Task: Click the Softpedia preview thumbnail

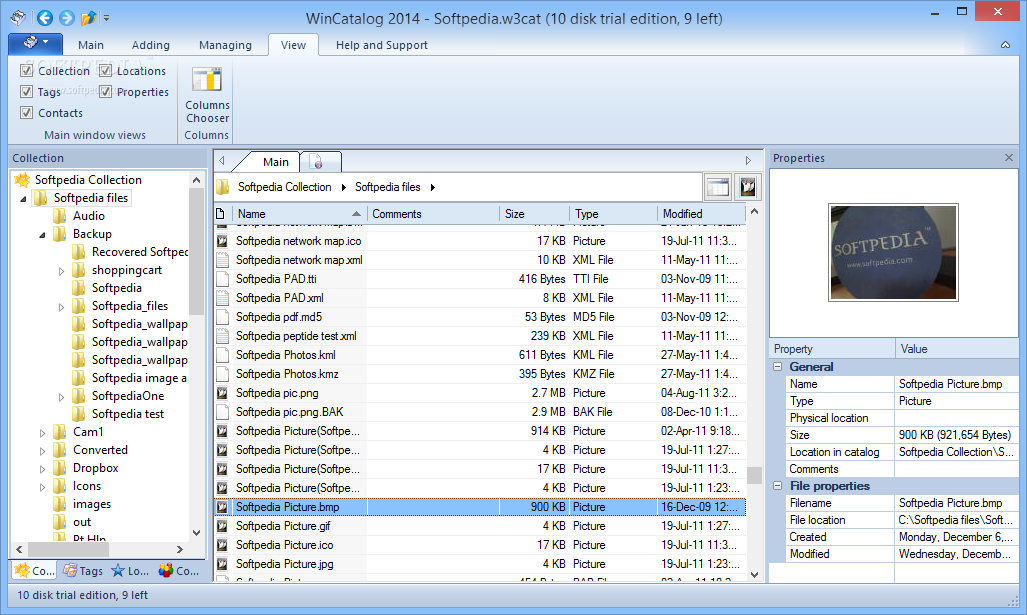Action: pyautogui.click(x=893, y=252)
